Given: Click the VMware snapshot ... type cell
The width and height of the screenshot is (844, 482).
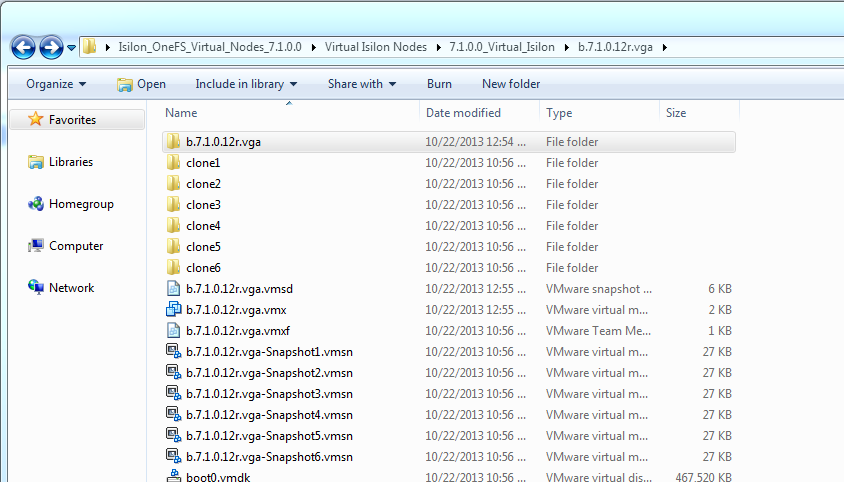Looking at the screenshot, I should 599,289.
